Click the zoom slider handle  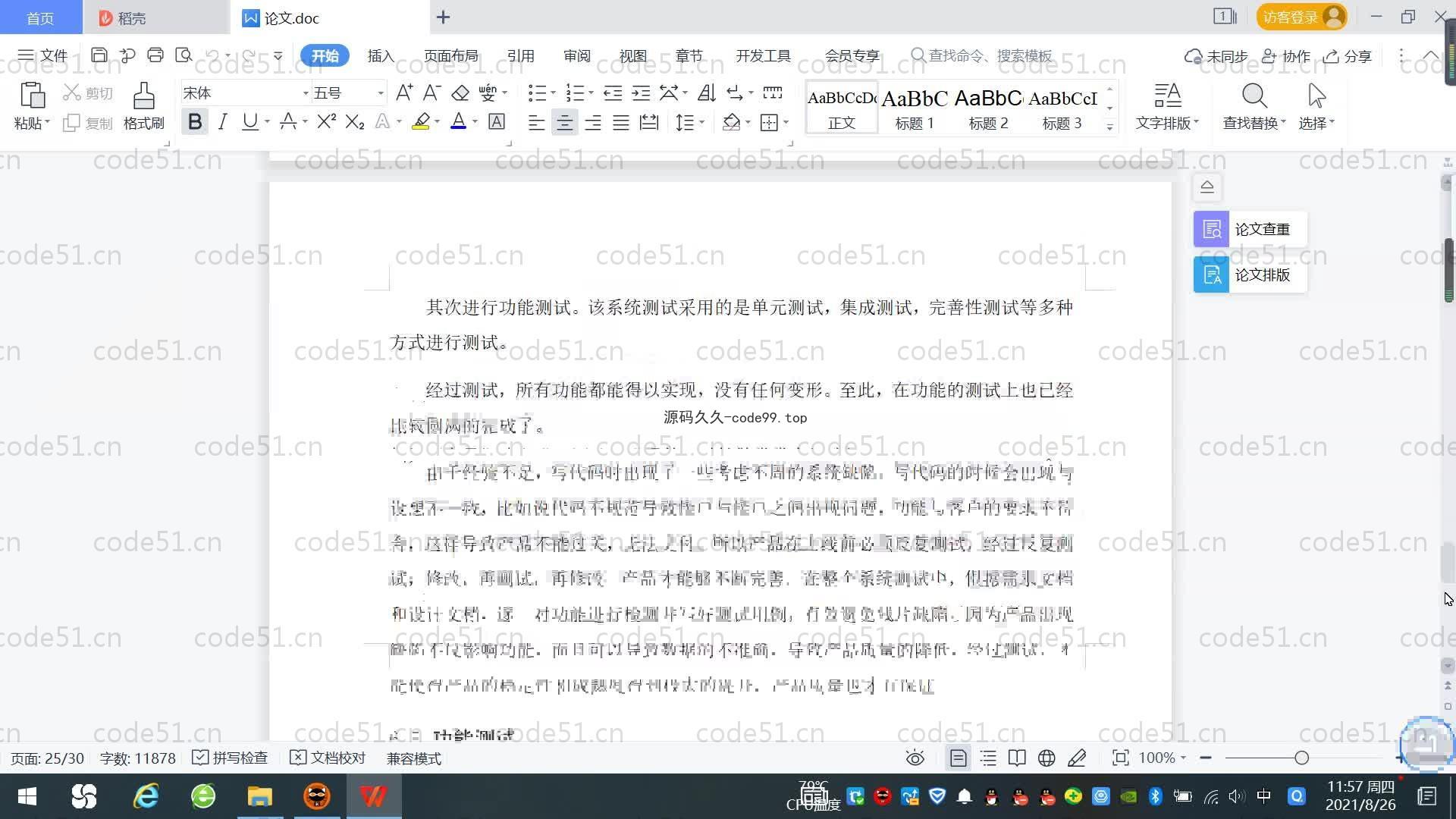[x=1302, y=758]
